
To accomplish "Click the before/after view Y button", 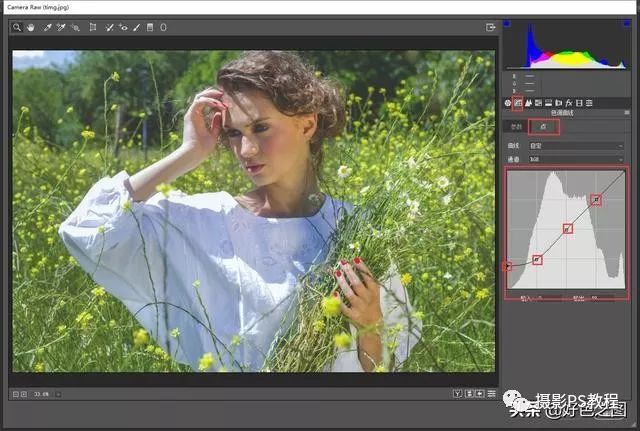I will point(457,394).
